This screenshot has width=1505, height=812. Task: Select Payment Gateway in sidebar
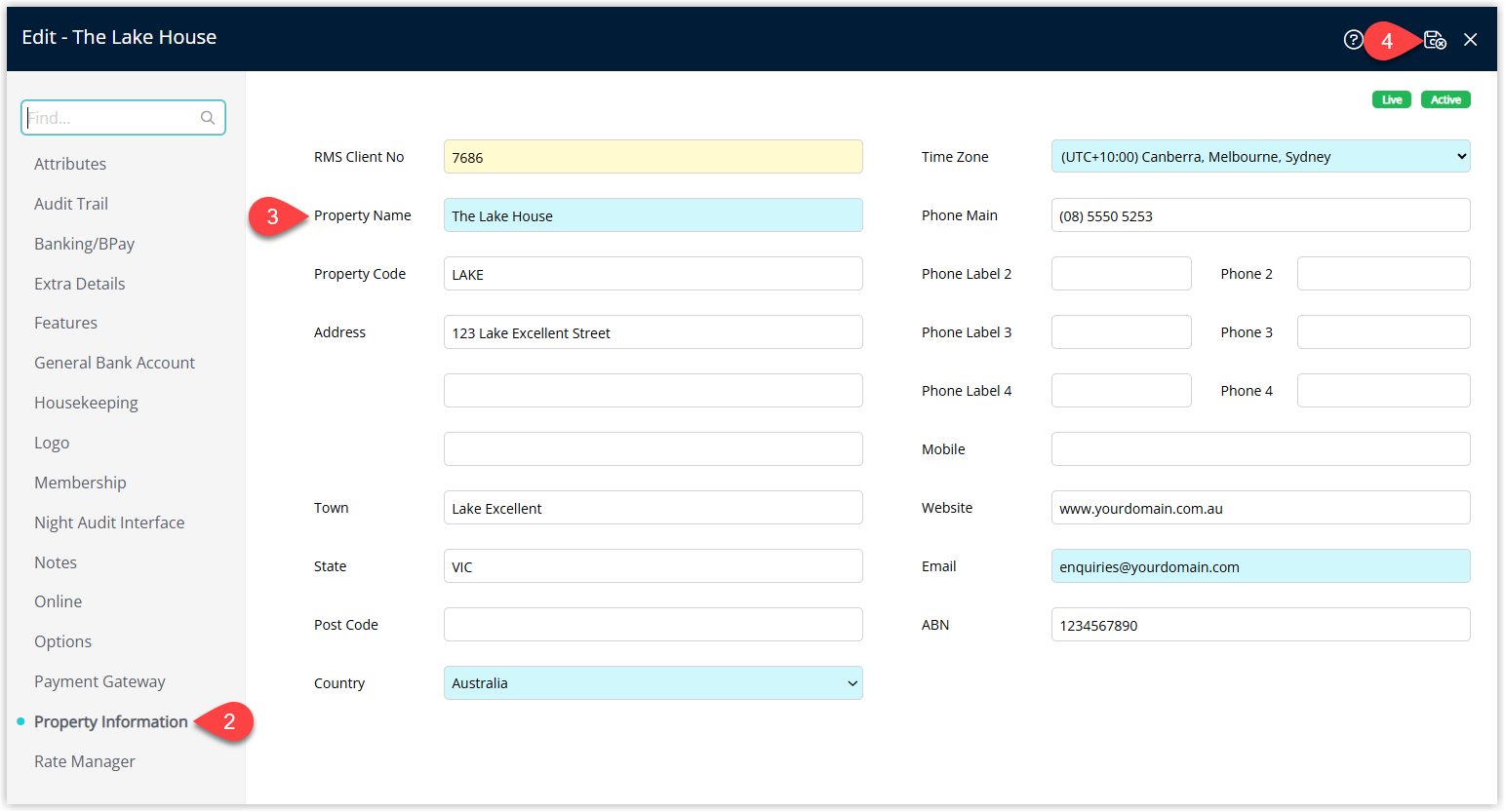point(99,681)
